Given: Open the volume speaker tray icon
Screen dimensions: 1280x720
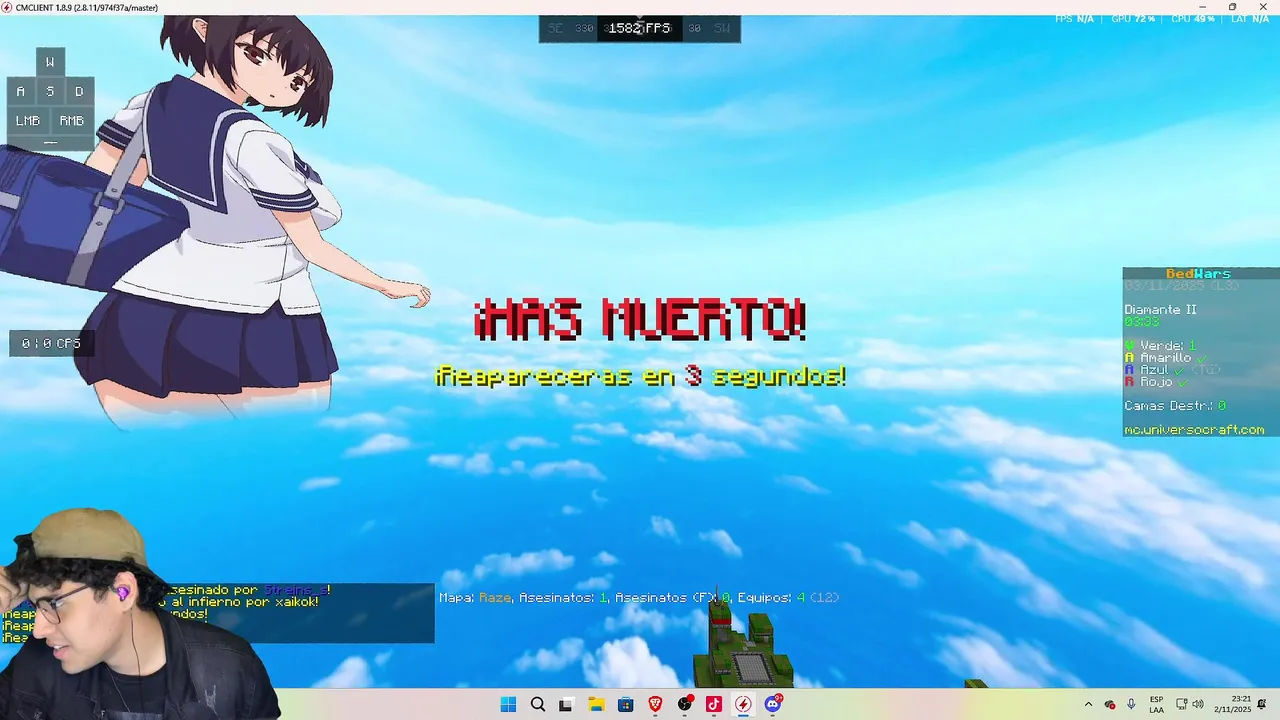Looking at the screenshot, I should click(x=1198, y=704).
